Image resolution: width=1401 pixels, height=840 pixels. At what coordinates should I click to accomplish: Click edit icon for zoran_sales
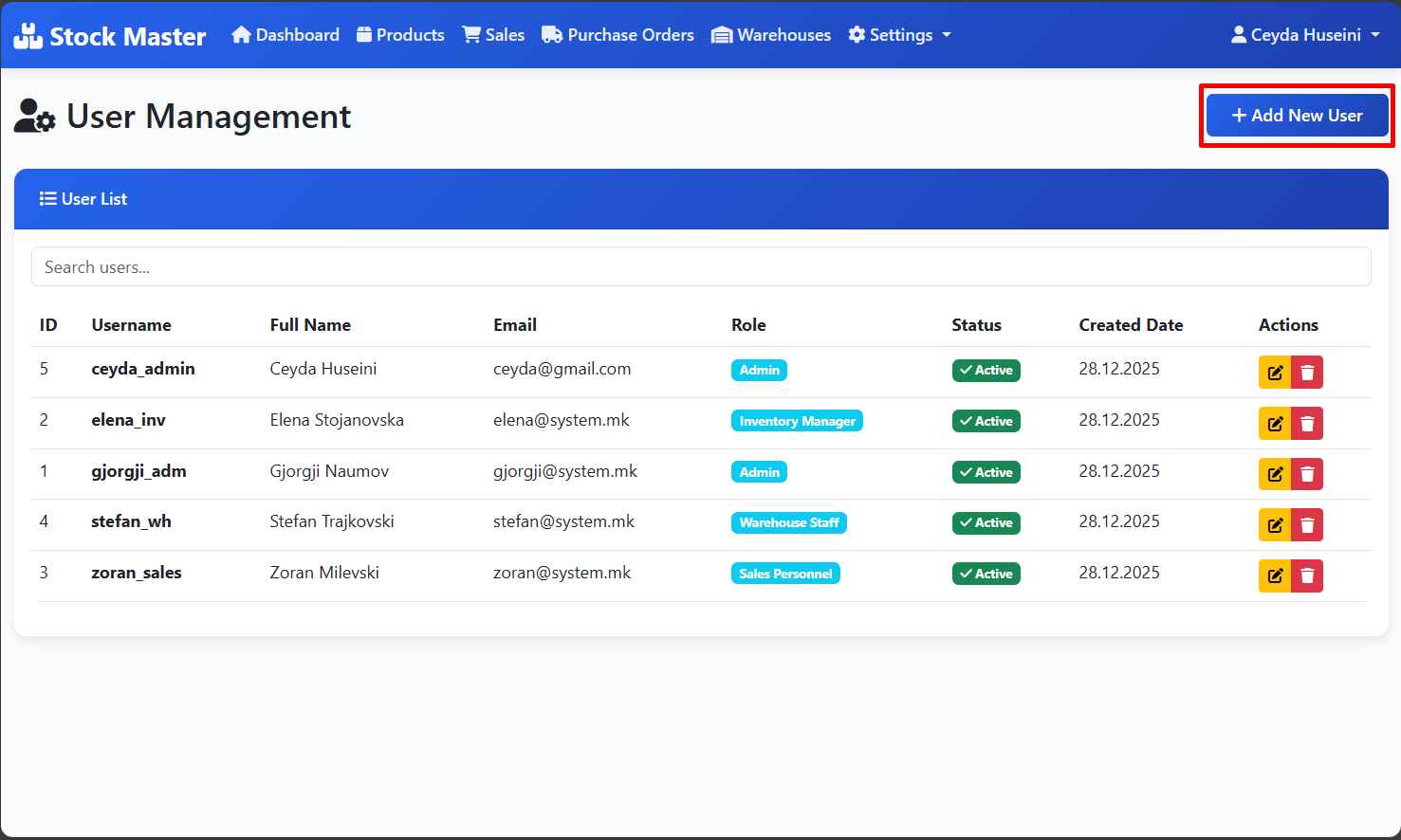(x=1275, y=575)
